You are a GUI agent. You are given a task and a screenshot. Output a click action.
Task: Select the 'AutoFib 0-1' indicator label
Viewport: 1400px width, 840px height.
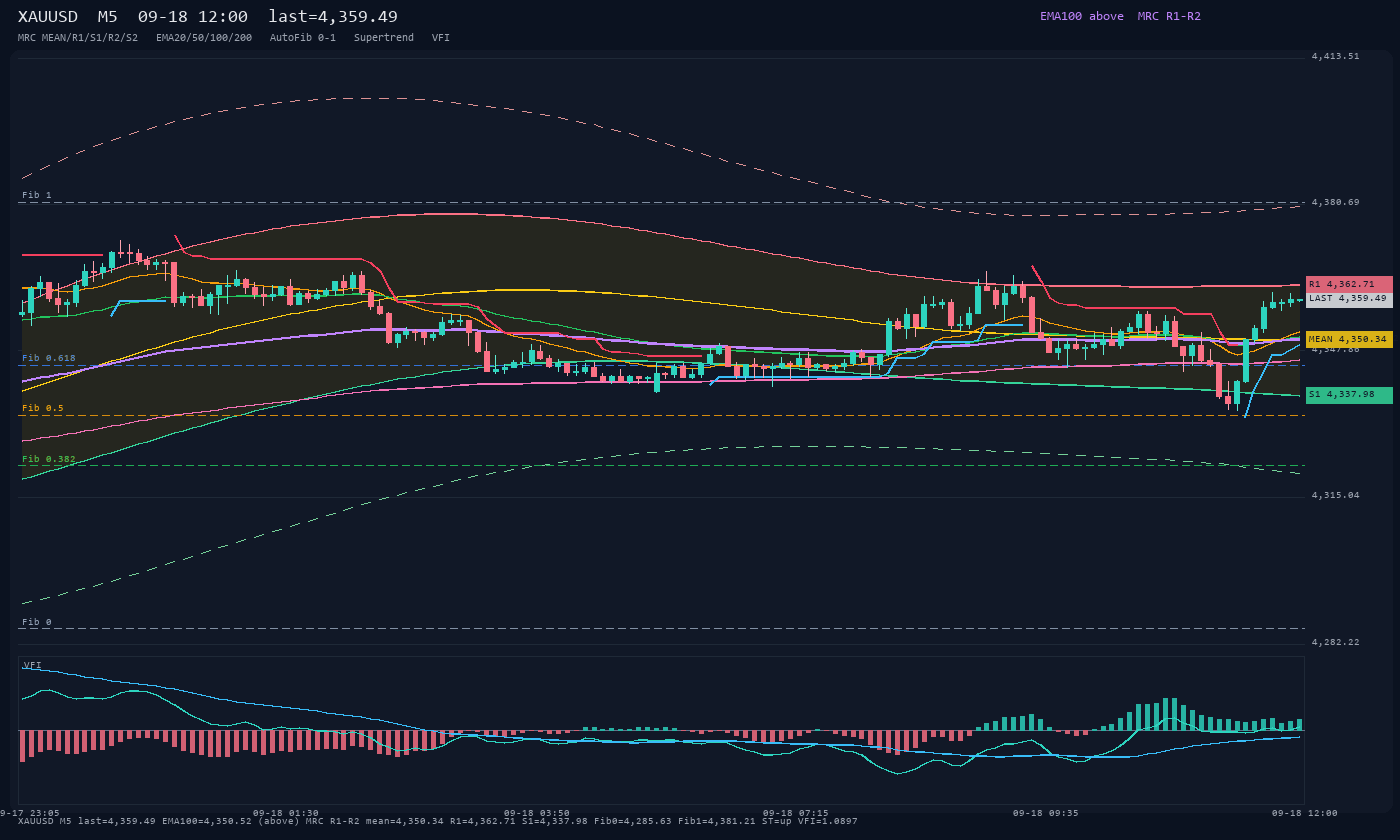tap(303, 38)
